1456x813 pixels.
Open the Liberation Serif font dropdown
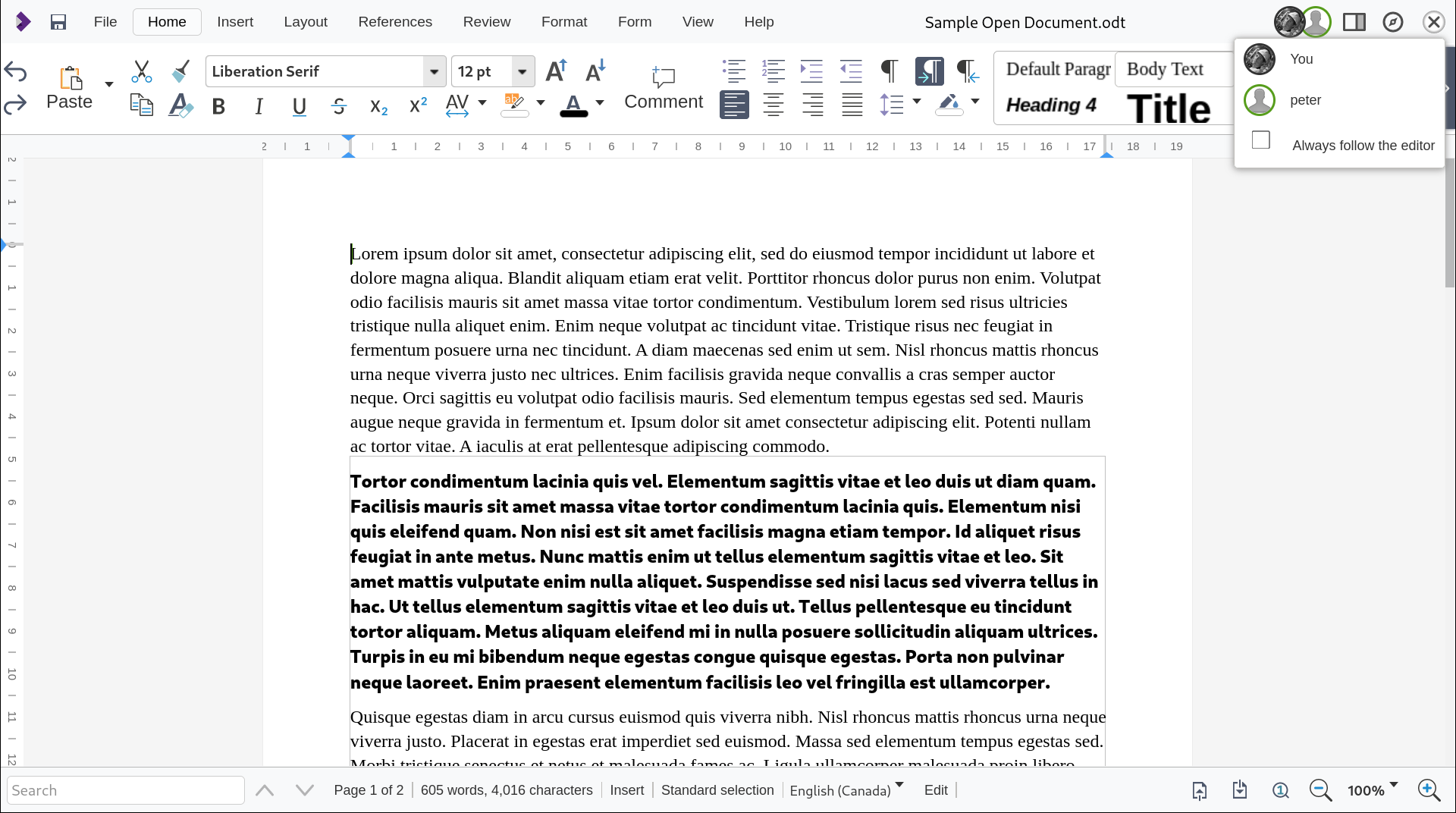point(433,71)
